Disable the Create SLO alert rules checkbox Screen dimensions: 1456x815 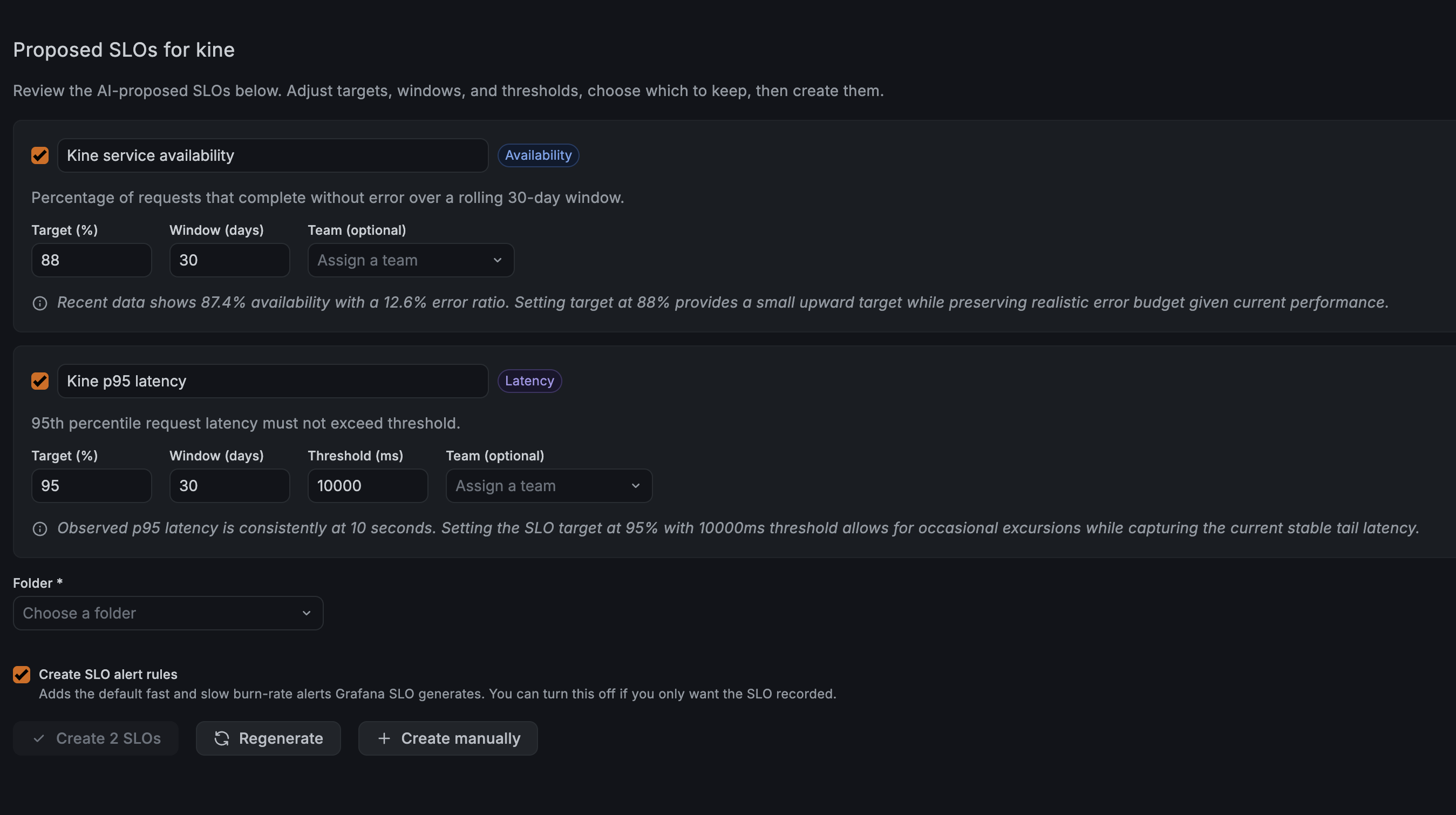(x=22, y=674)
